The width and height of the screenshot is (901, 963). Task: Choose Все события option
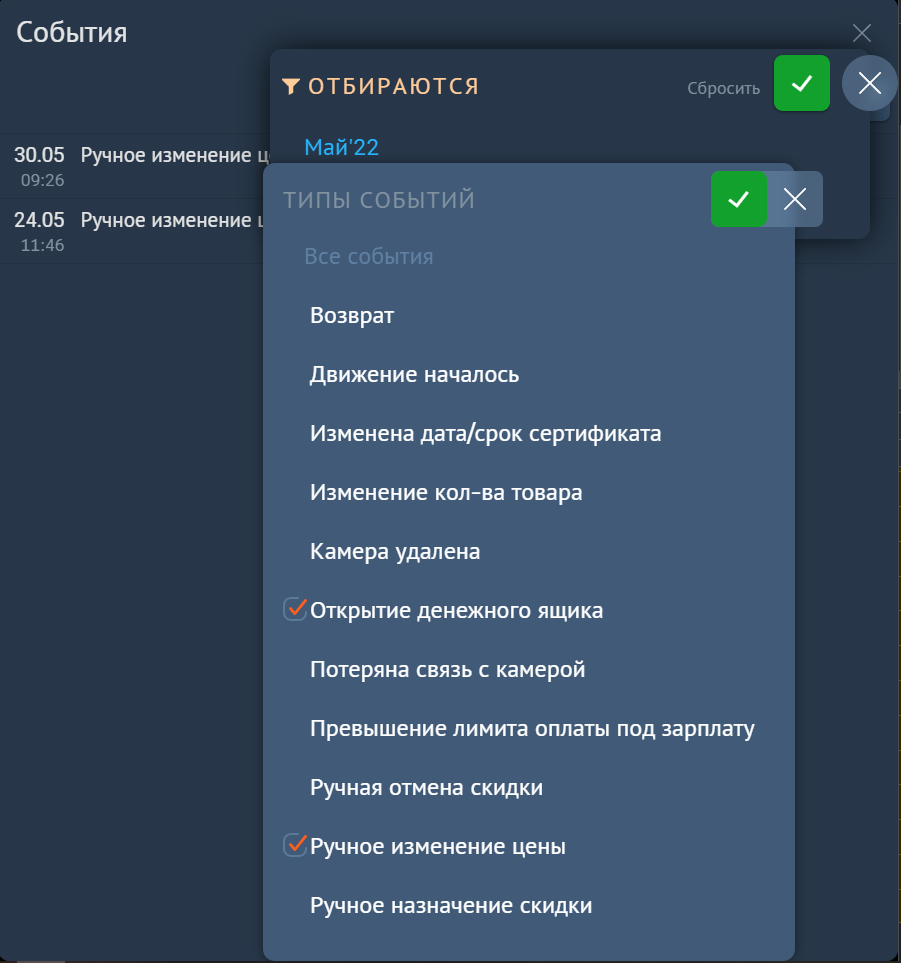[369, 256]
